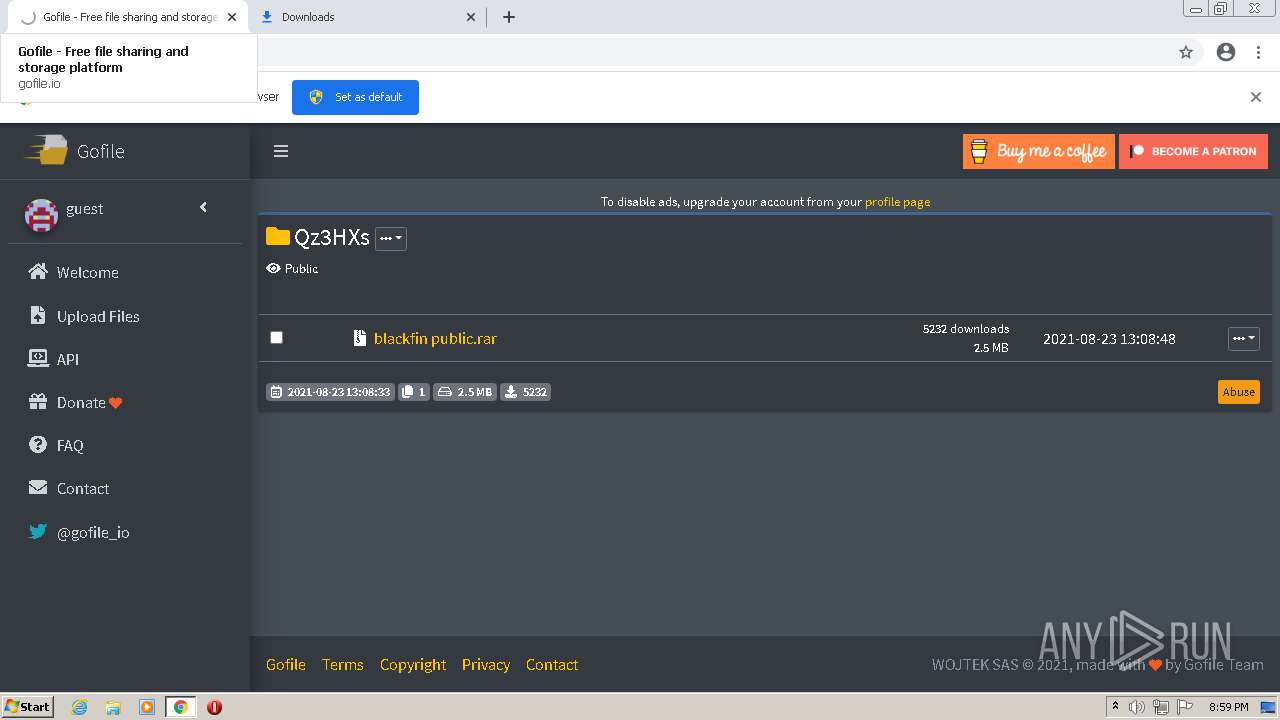Close the Gofile browser tab

[x=232, y=17]
